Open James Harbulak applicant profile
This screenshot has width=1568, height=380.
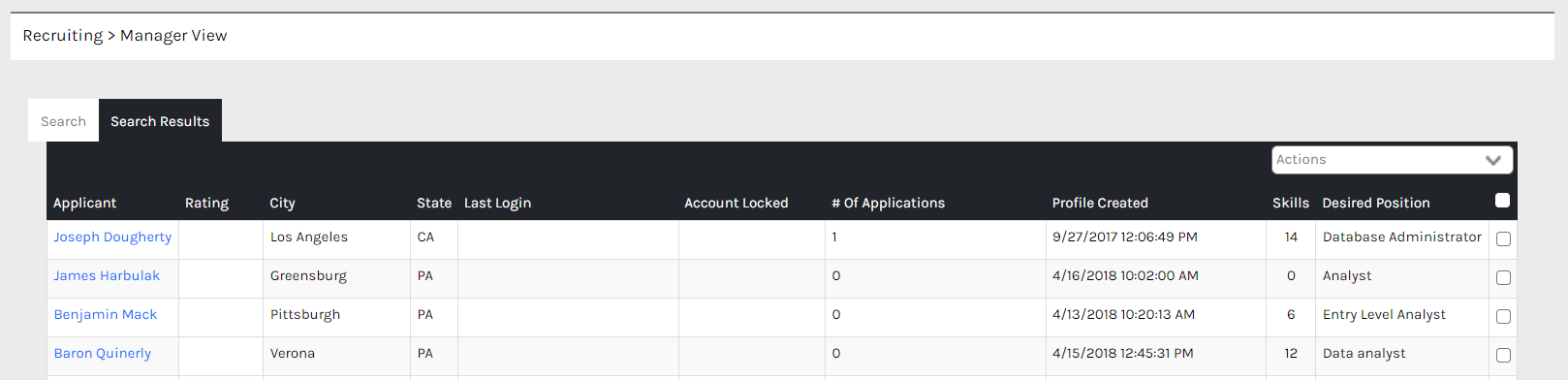click(107, 276)
